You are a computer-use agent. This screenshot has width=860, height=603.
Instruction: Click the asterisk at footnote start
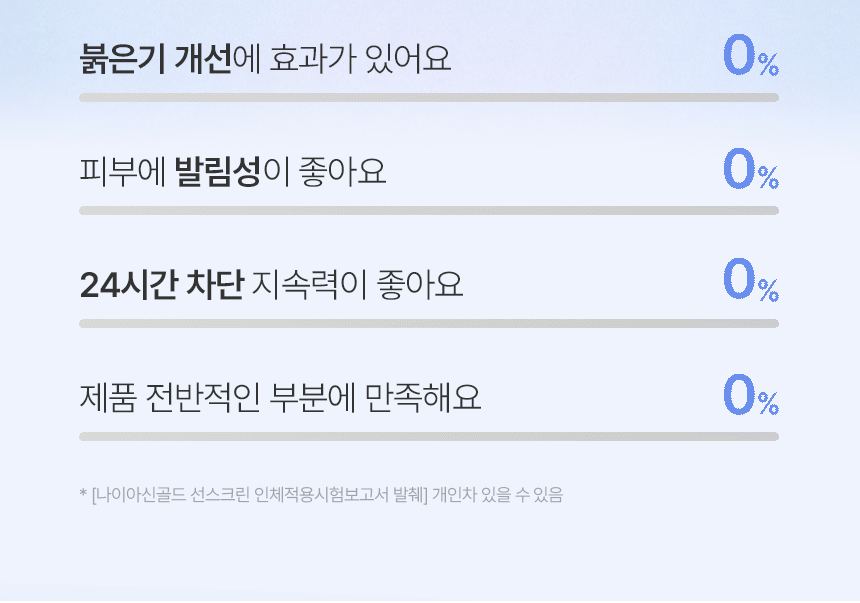coord(83,493)
